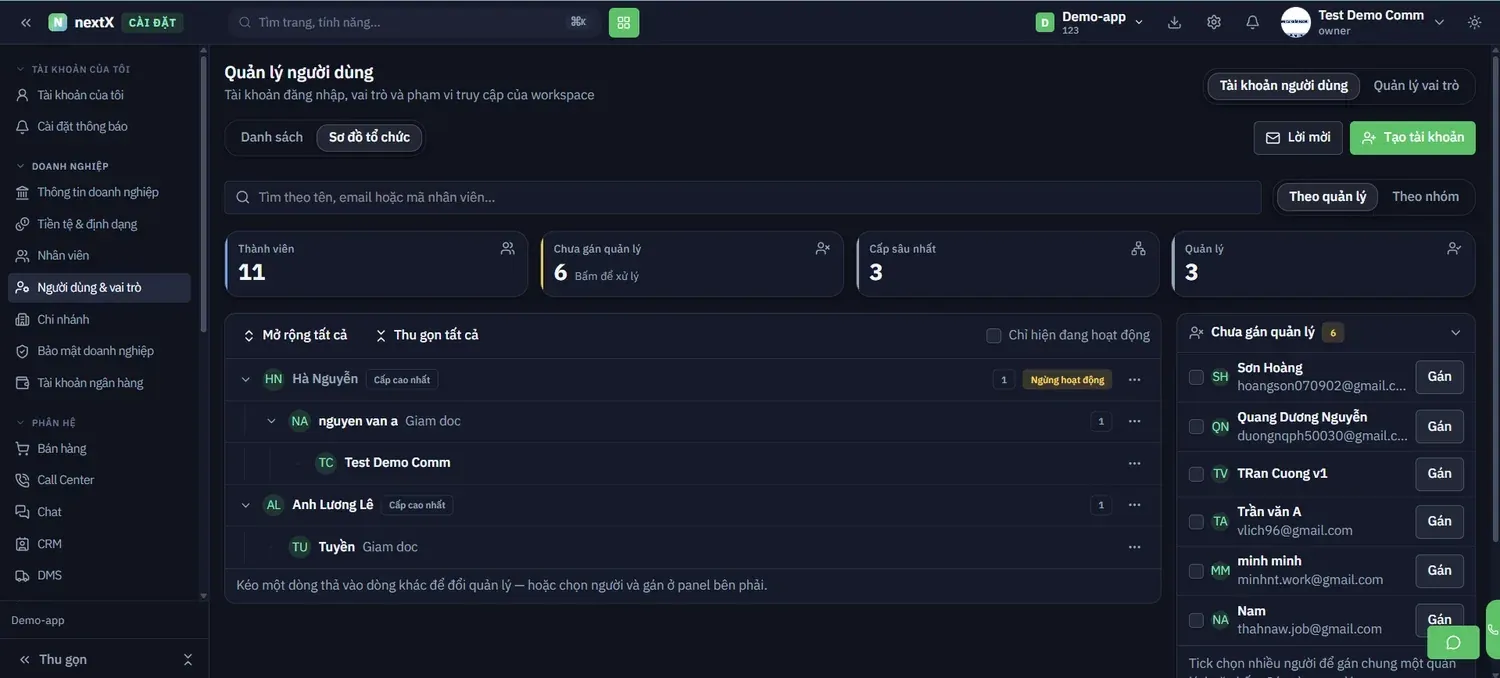Open the settings gear icon

pyautogui.click(x=1214, y=22)
